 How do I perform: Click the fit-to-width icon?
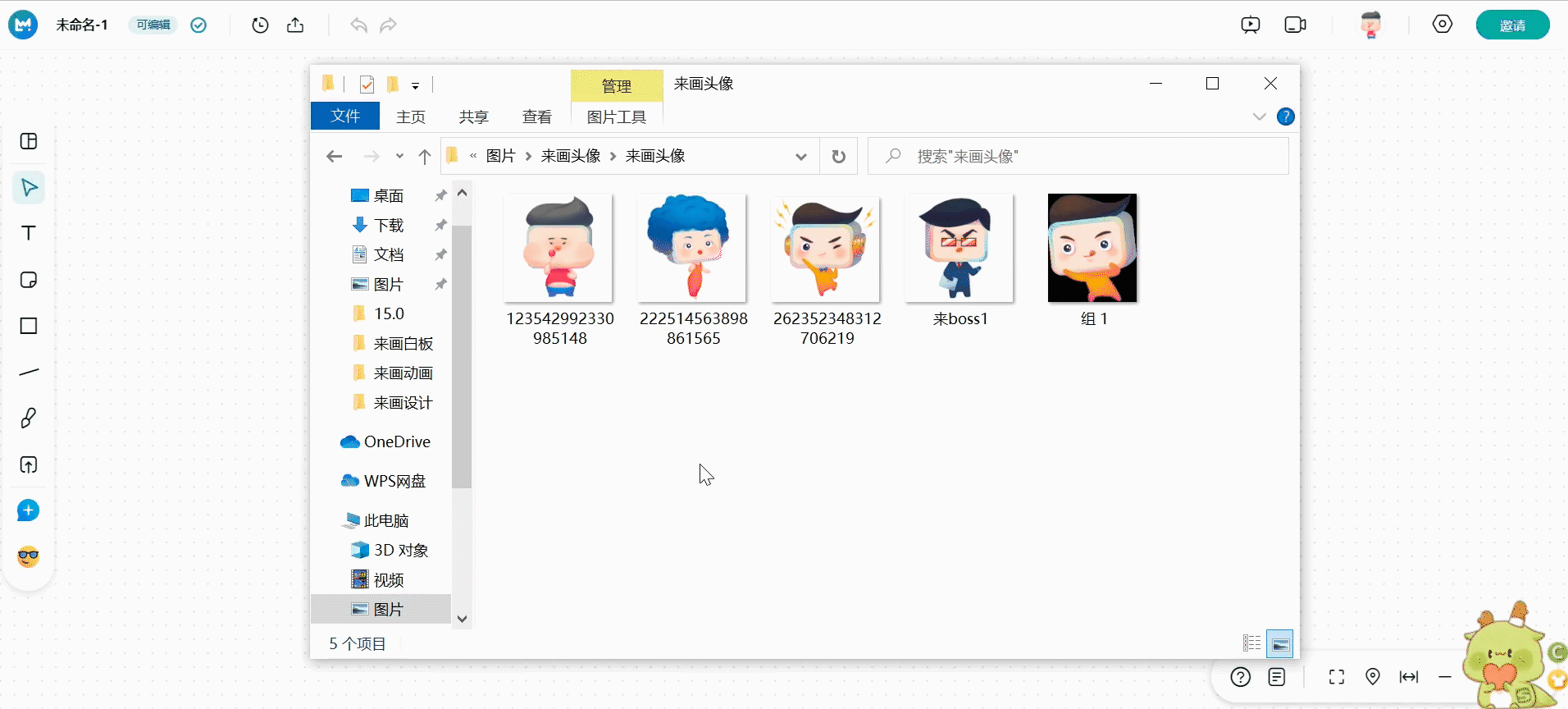1409,677
